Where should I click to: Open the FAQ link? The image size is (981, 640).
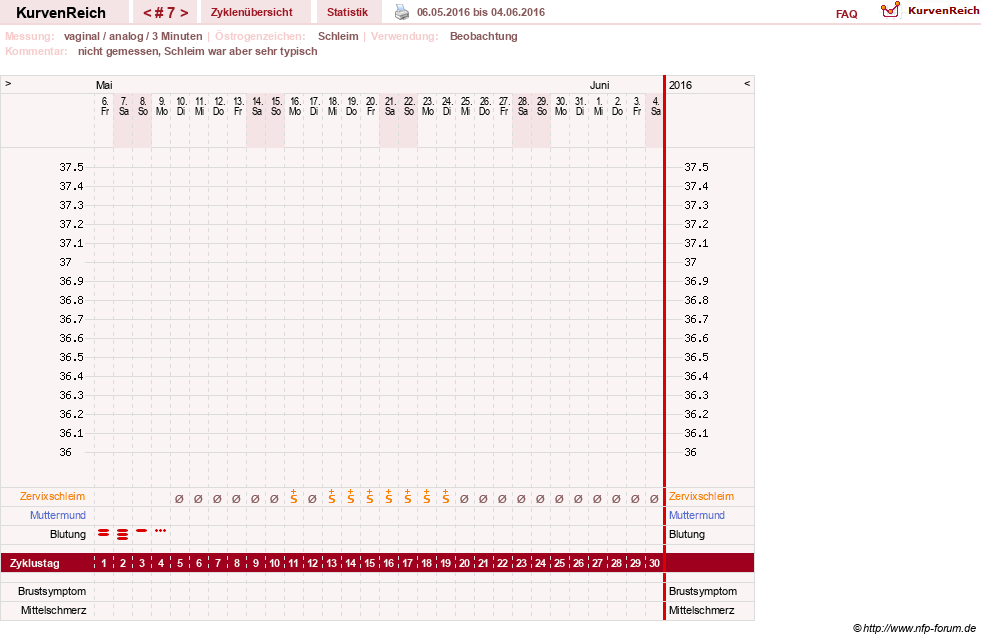[x=846, y=14]
